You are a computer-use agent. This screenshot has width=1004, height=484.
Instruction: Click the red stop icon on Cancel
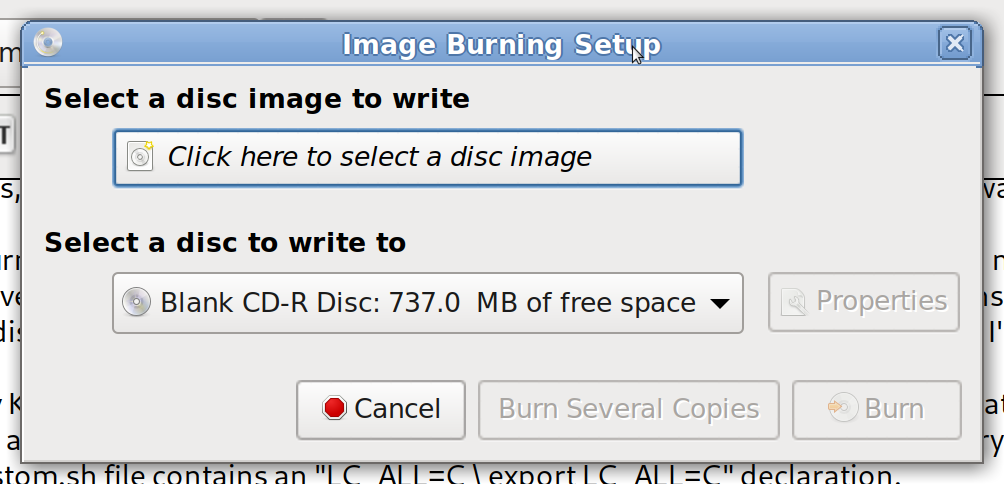pyautogui.click(x=334, y=409)
